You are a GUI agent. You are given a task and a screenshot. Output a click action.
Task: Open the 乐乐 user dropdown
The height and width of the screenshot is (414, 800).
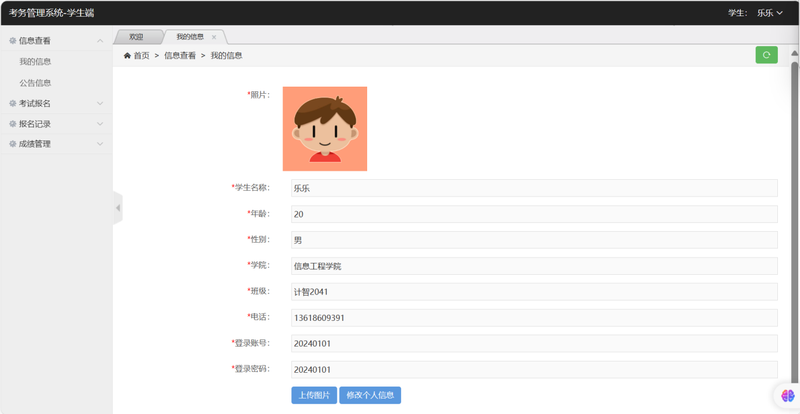769,13
